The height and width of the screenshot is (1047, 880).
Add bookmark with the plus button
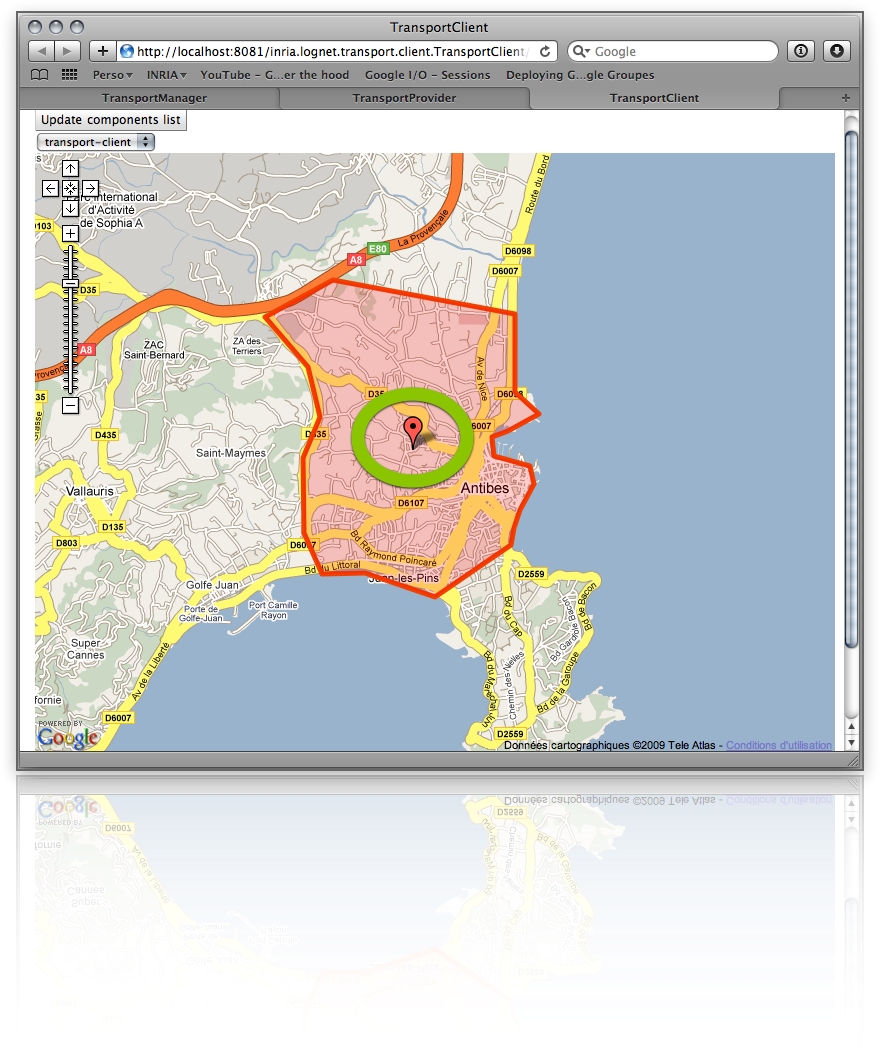102,51
